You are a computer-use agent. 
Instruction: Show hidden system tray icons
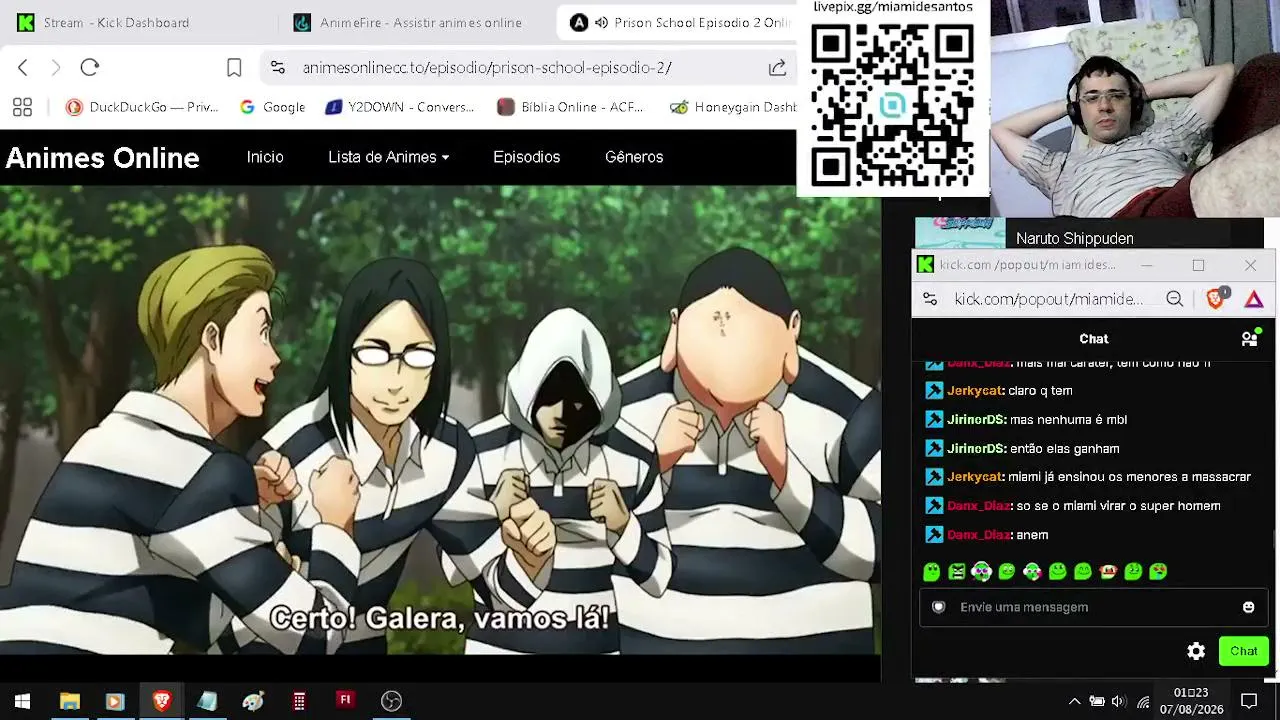click(x=1075, y=701)
